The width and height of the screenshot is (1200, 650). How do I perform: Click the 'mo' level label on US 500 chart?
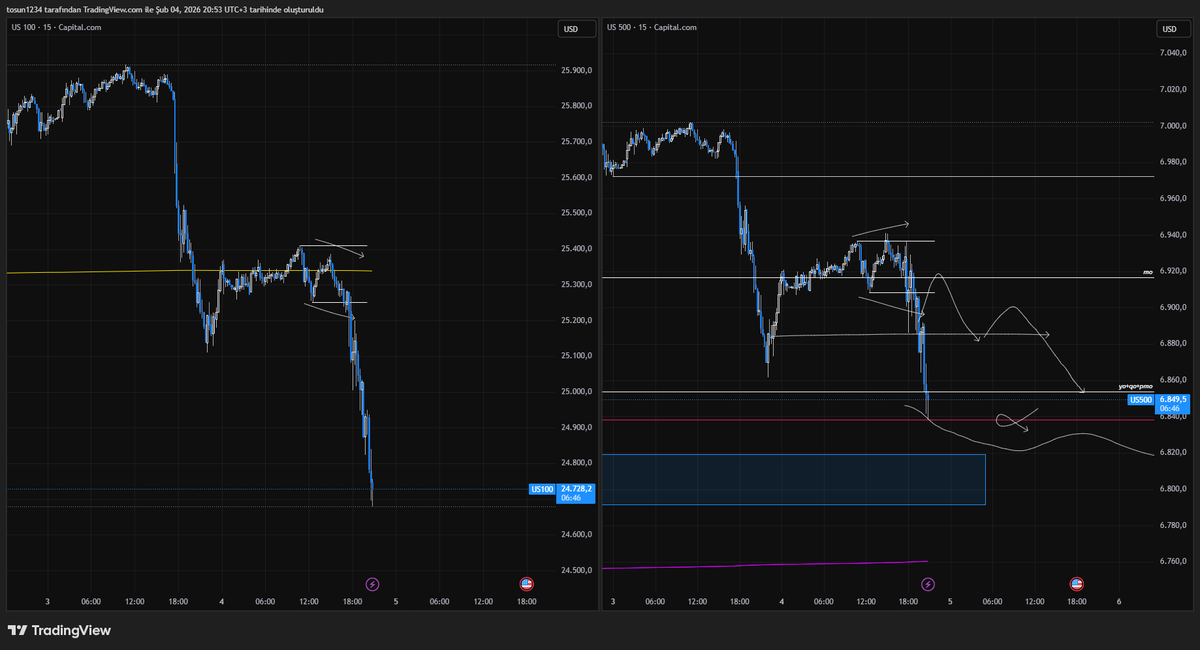[1148, 272]
